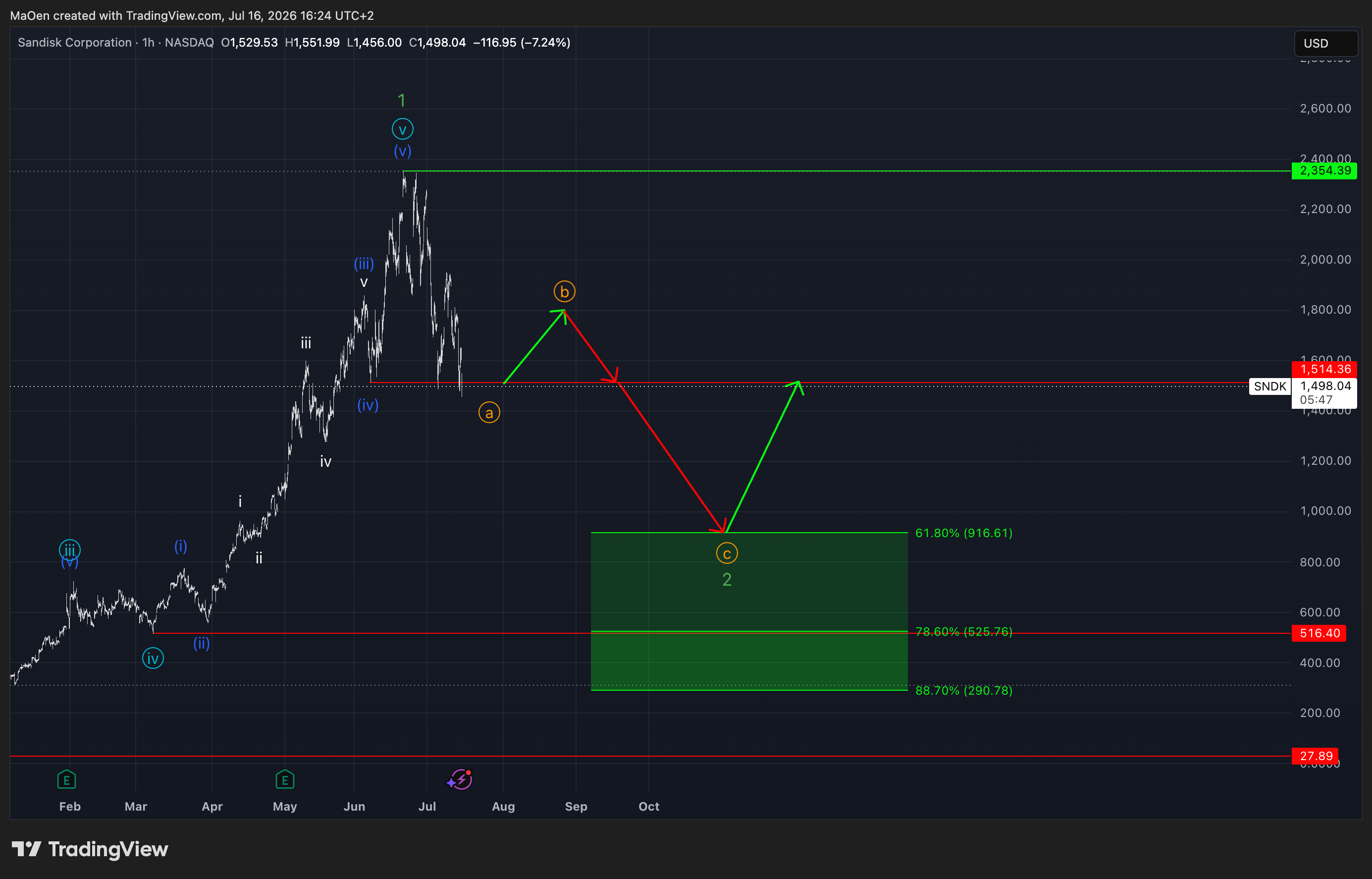Image resolution: width=1372 pixels, height=879 pixels.
Task: Click the 2,000.00 price axis tick
Action: pos(1325,259)
